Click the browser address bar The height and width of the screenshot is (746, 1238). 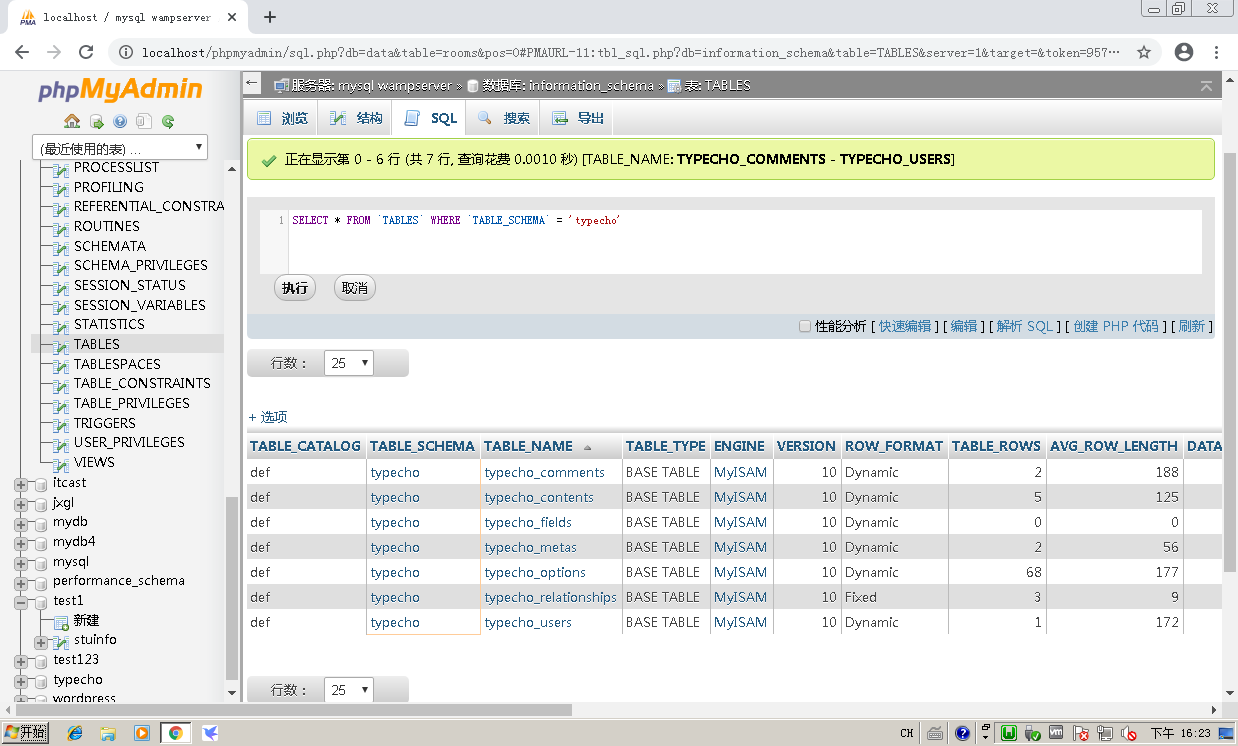click(x=630, y=52)
